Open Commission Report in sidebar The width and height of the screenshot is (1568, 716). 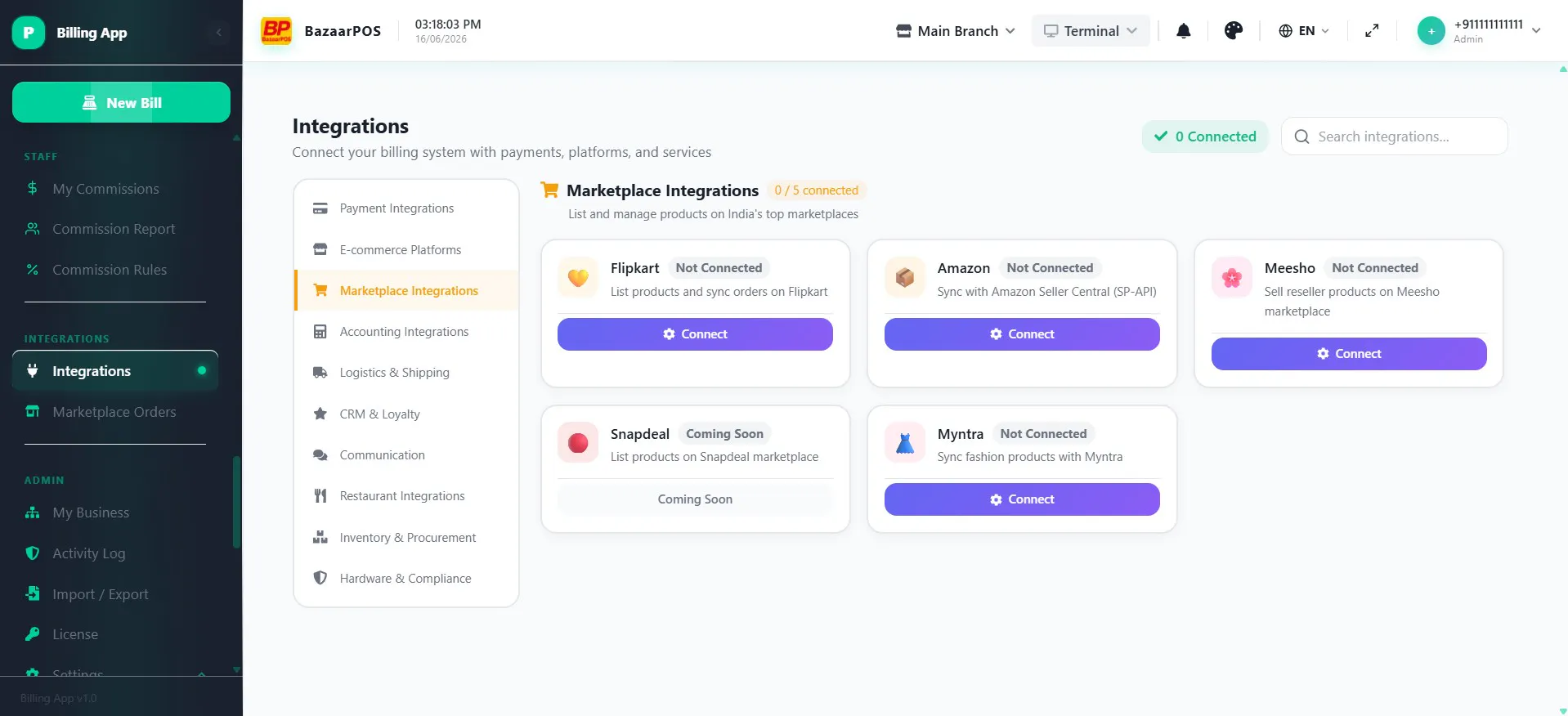pos(115,229)
